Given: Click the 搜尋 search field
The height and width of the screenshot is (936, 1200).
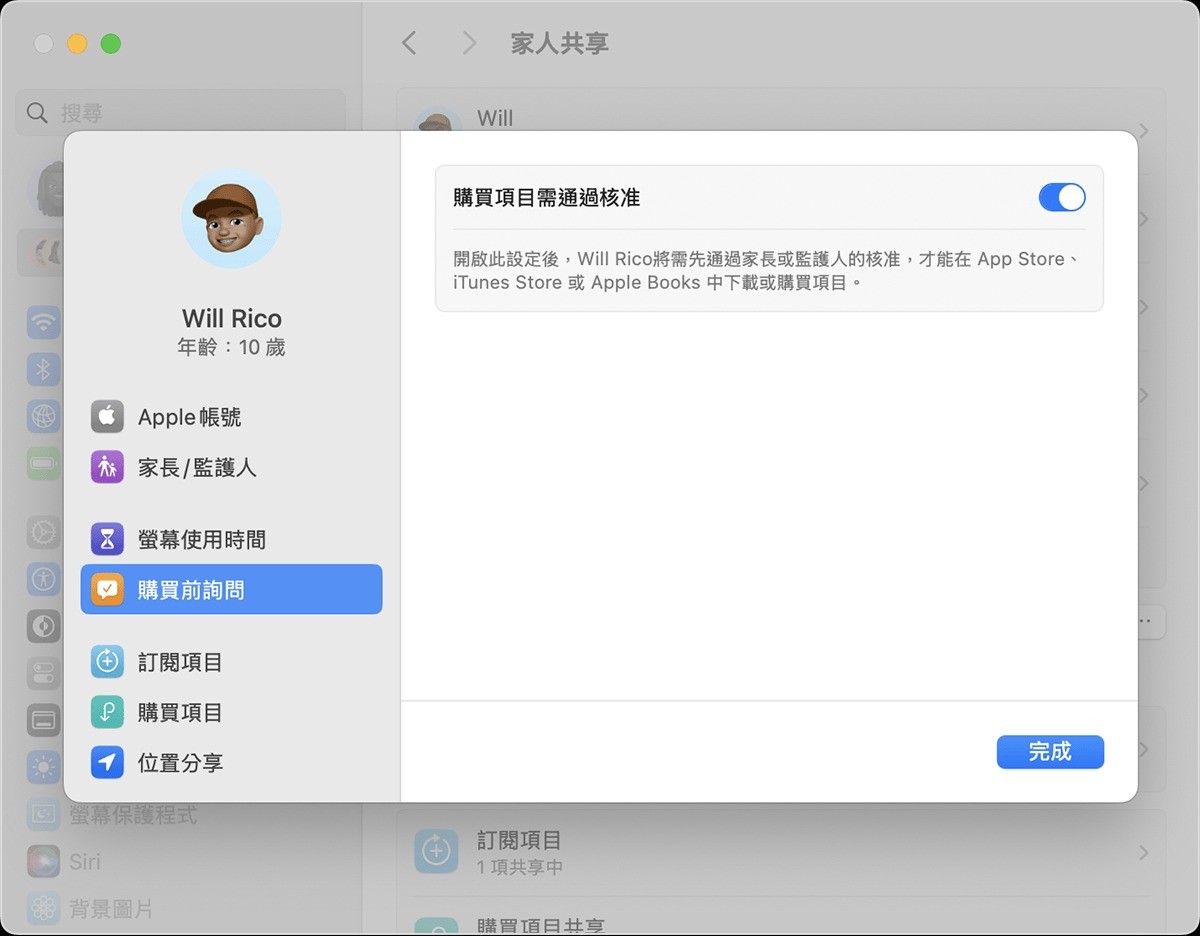Looking at the screenshot, I should point(180,113).
